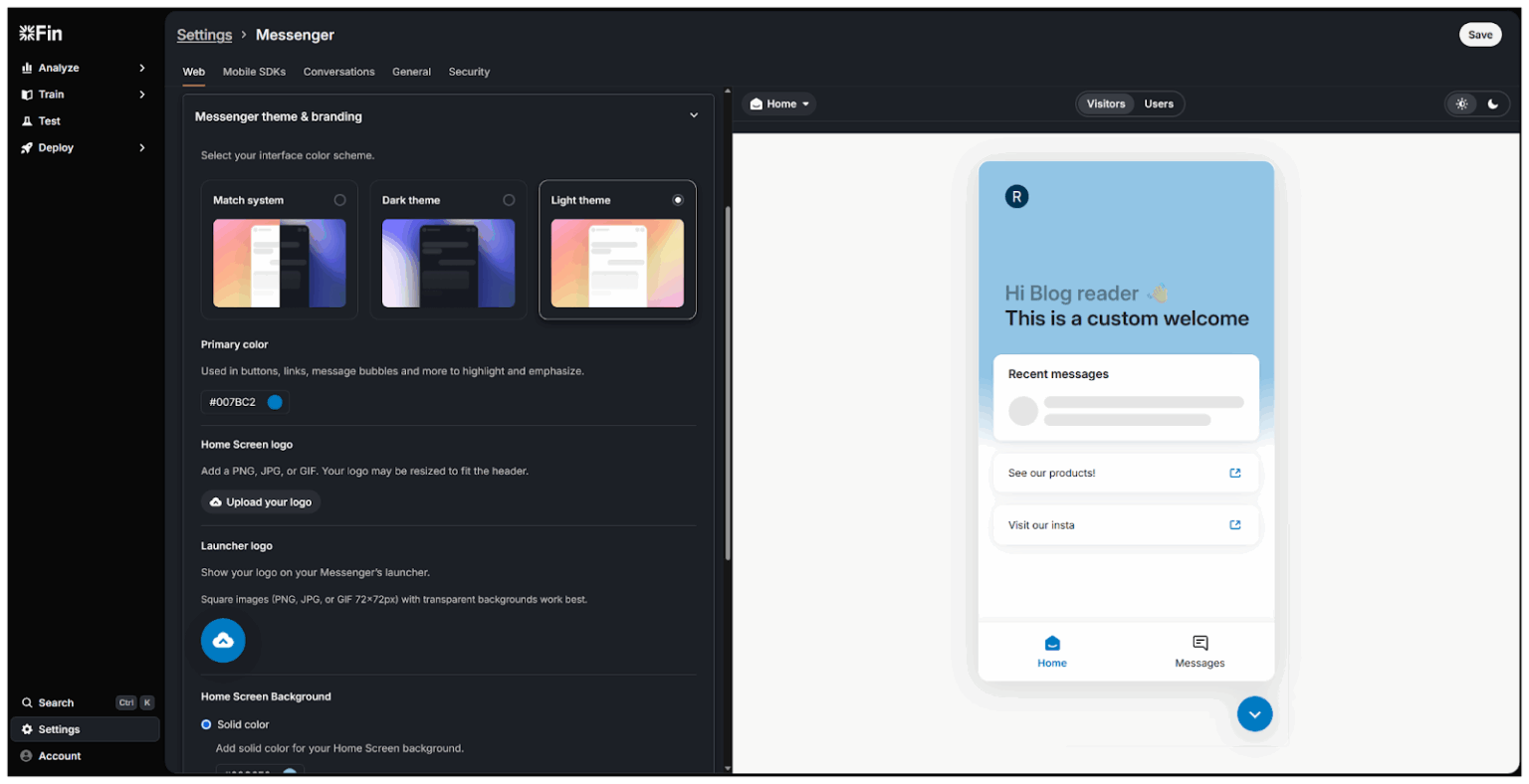This screenshot has height=784, width=1529.
Task: Open the Train section from the sidebar
Action: (28, 94)
